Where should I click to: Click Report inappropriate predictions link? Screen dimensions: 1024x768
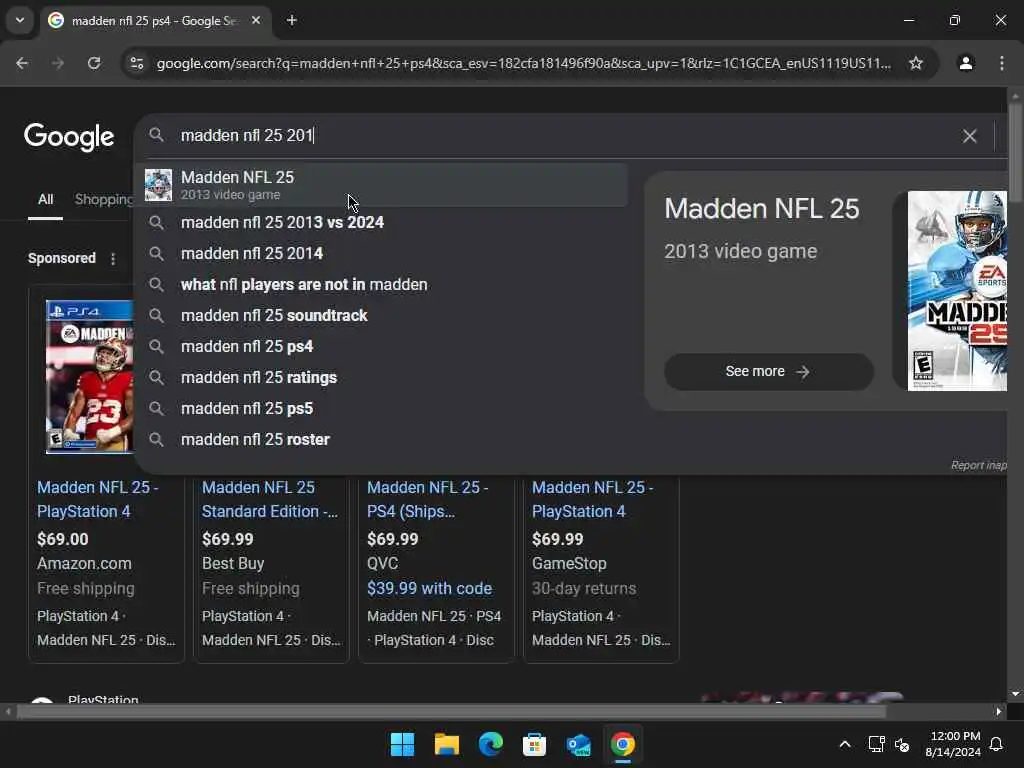pos(978,465)
